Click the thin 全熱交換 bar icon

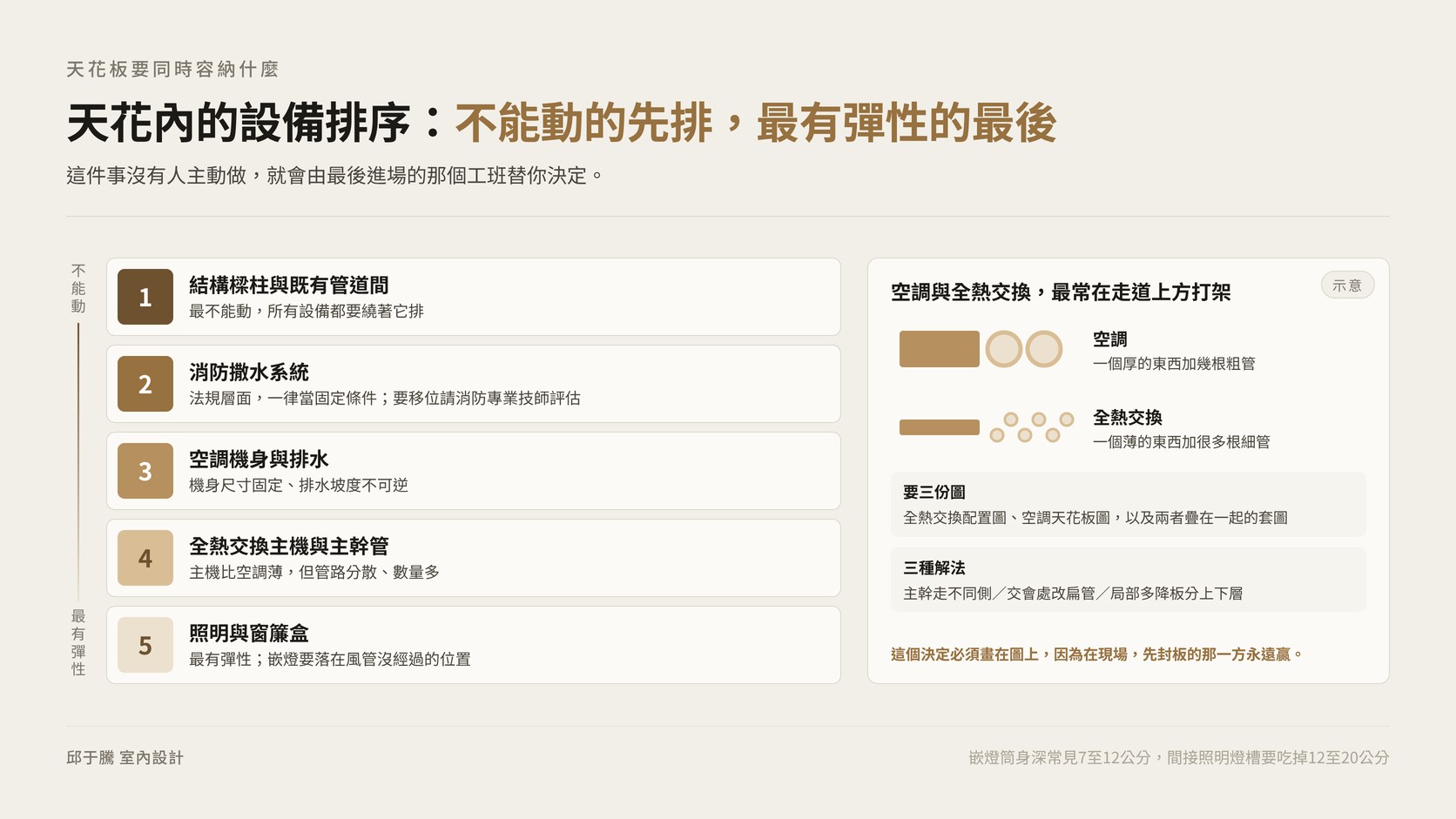click(x=939, y=427)
